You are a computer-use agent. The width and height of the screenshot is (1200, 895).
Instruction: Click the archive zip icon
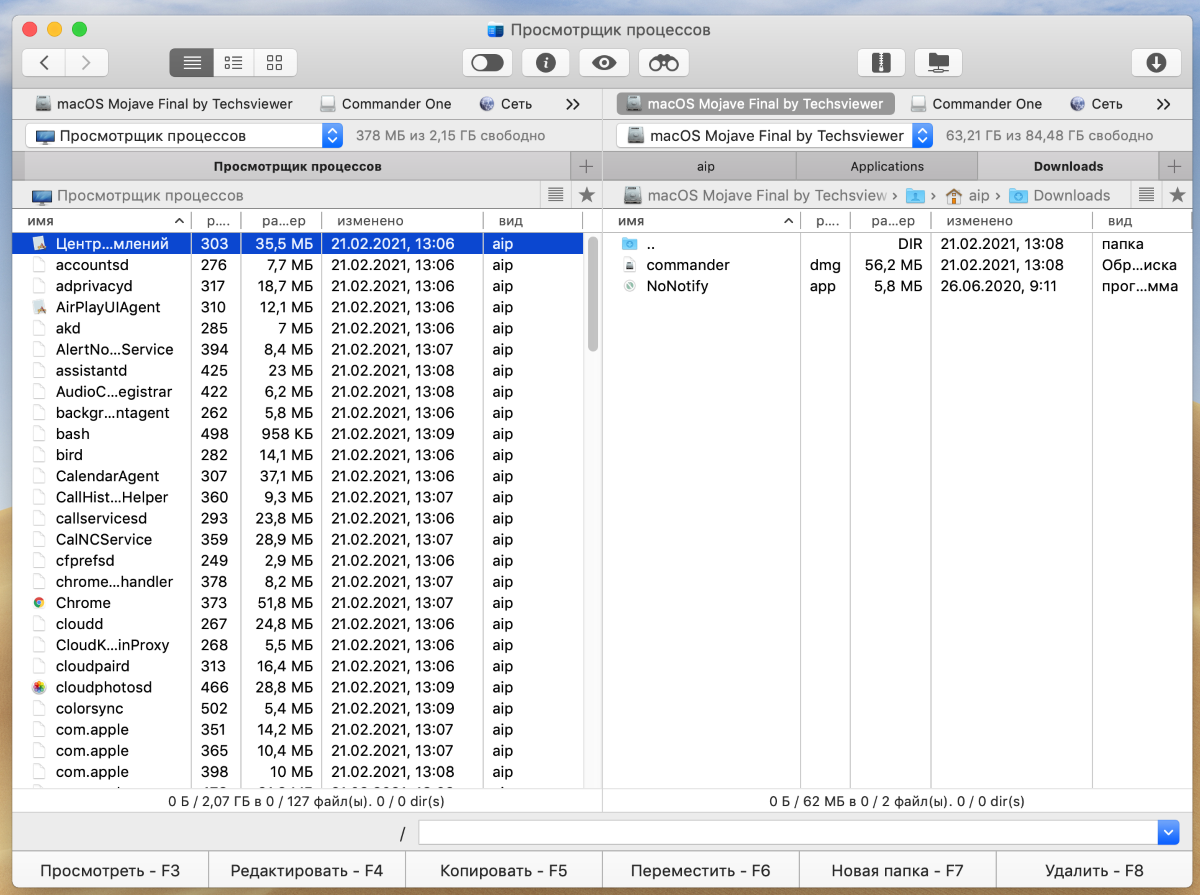click(881, 63)
